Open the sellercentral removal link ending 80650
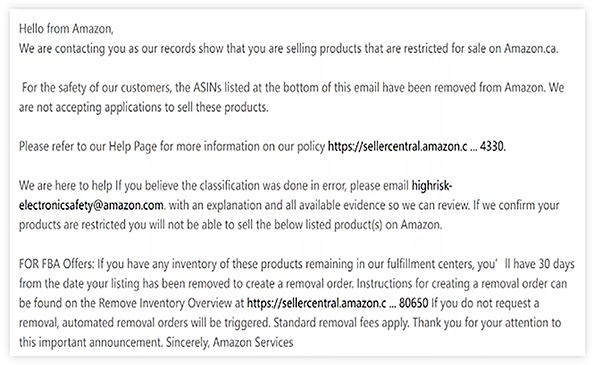 point(337,303)
